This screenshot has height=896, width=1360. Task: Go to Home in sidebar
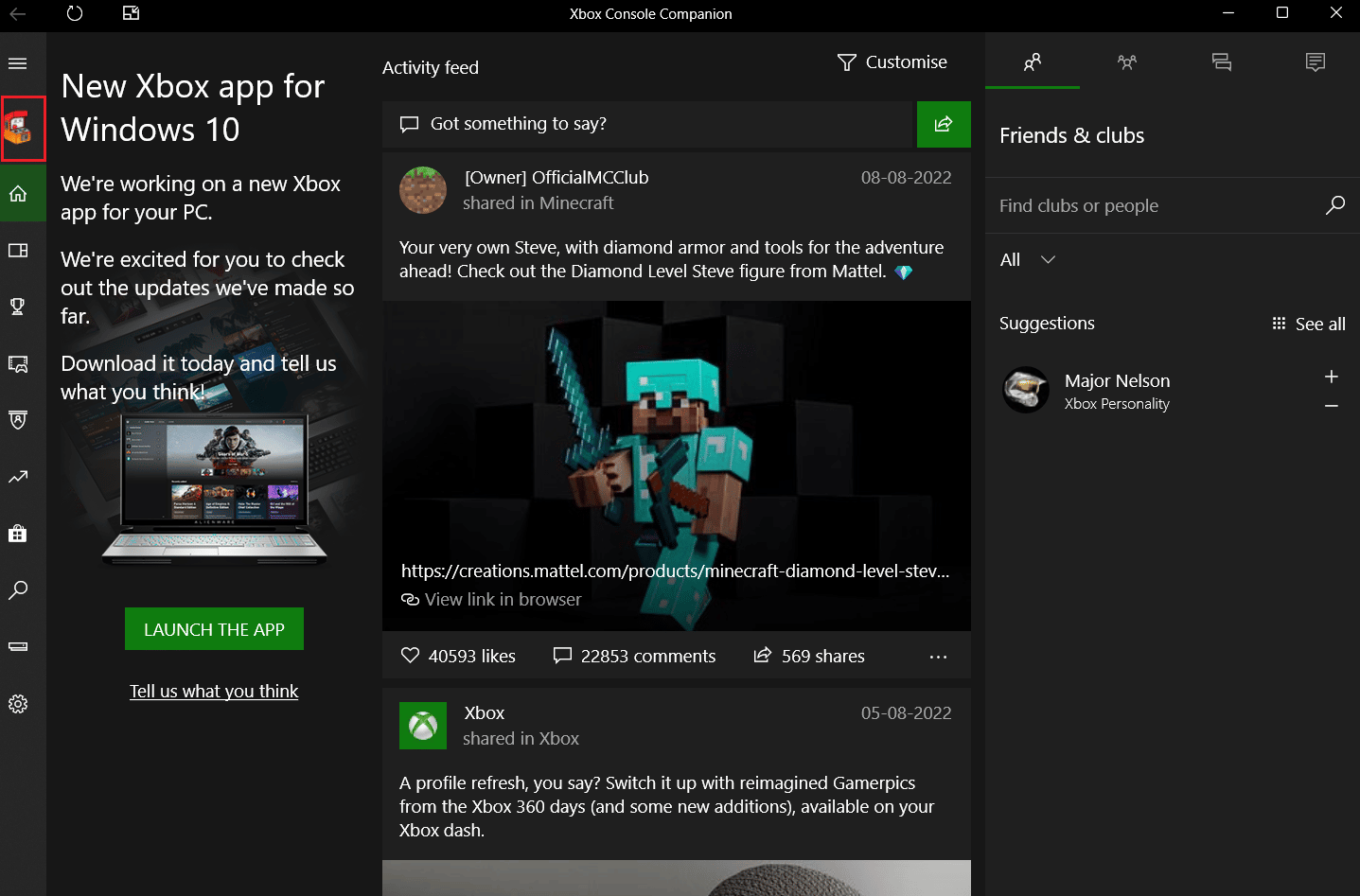(18, 194)
